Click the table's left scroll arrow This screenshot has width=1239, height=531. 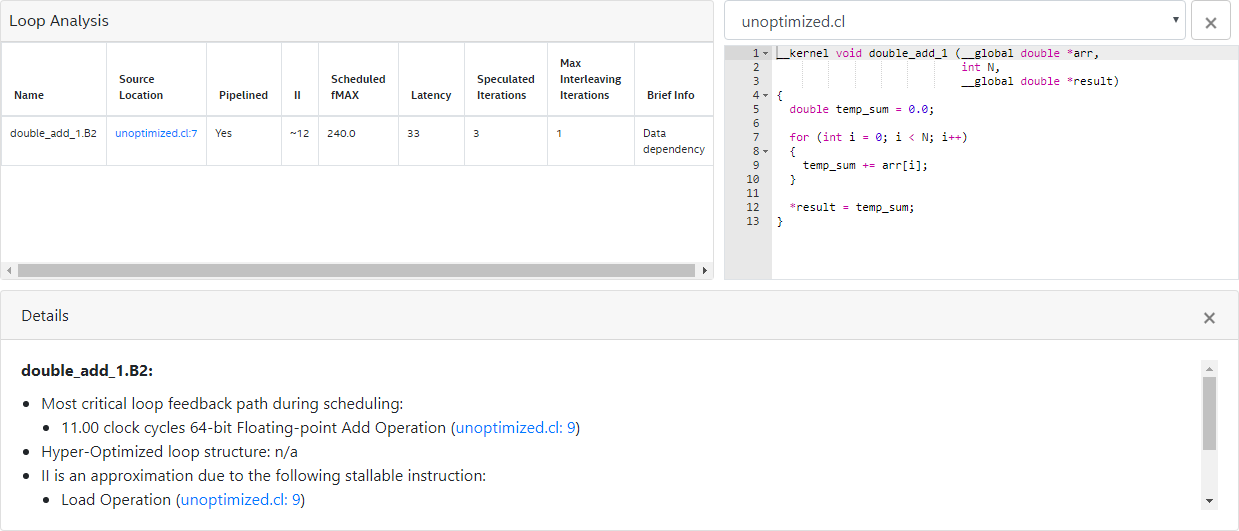tap(8, 270)
